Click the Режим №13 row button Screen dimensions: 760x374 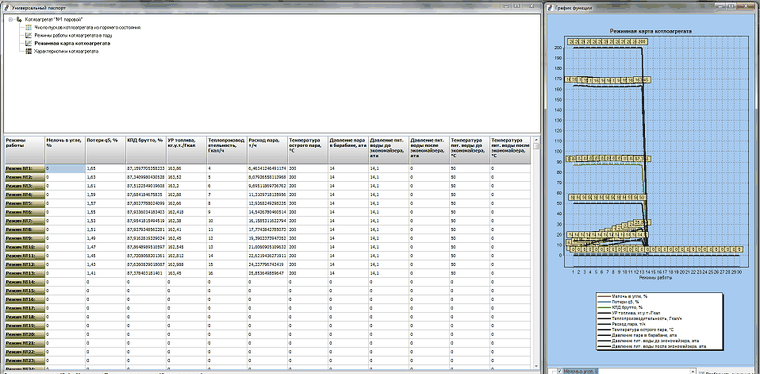pyautogui.click(x=25, y=273)
